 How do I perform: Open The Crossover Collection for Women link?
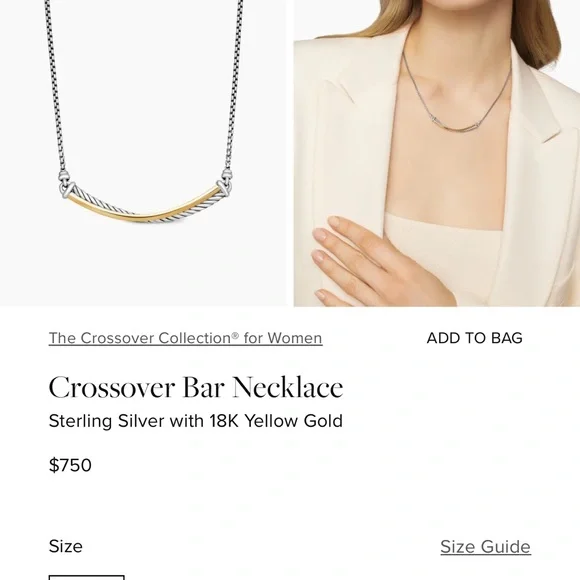185,338
